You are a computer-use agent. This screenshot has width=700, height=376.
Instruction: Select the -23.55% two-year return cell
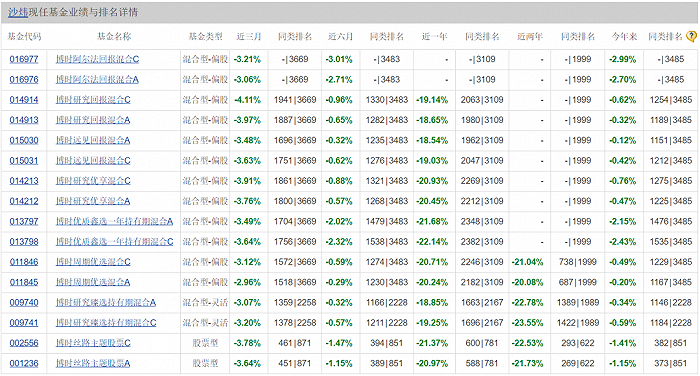point(527,323)
